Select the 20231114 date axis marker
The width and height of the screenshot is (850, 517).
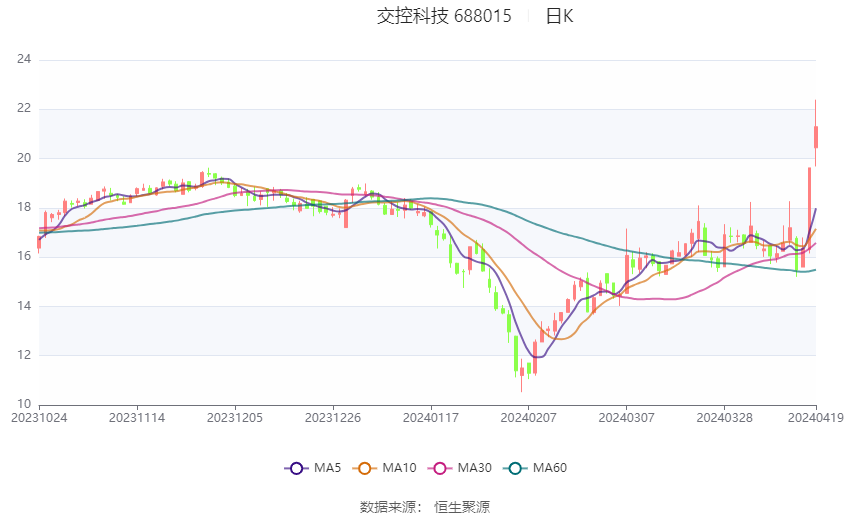[x=137, y=418]
